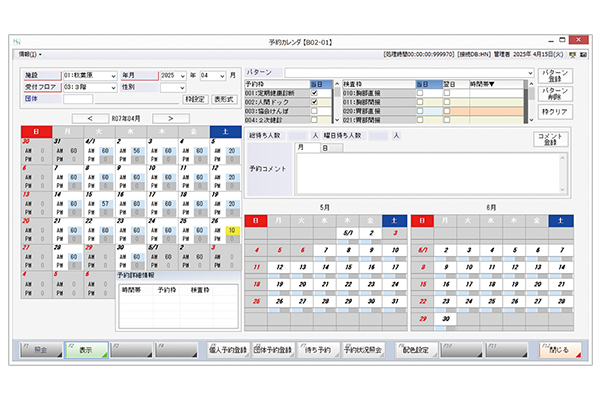
Task: Toggle 当日 checkbox for 001:定期健康診断
Action: pos(315,91)
